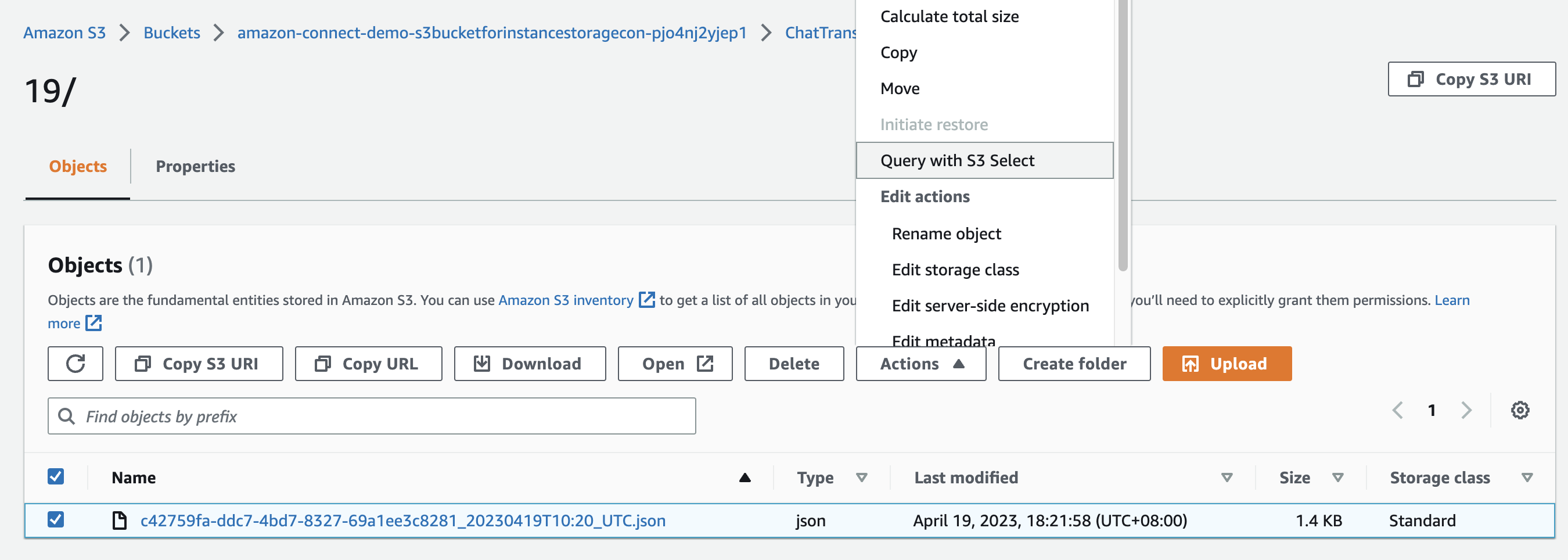Click the search magnifier icon

(x=66, y=416)
